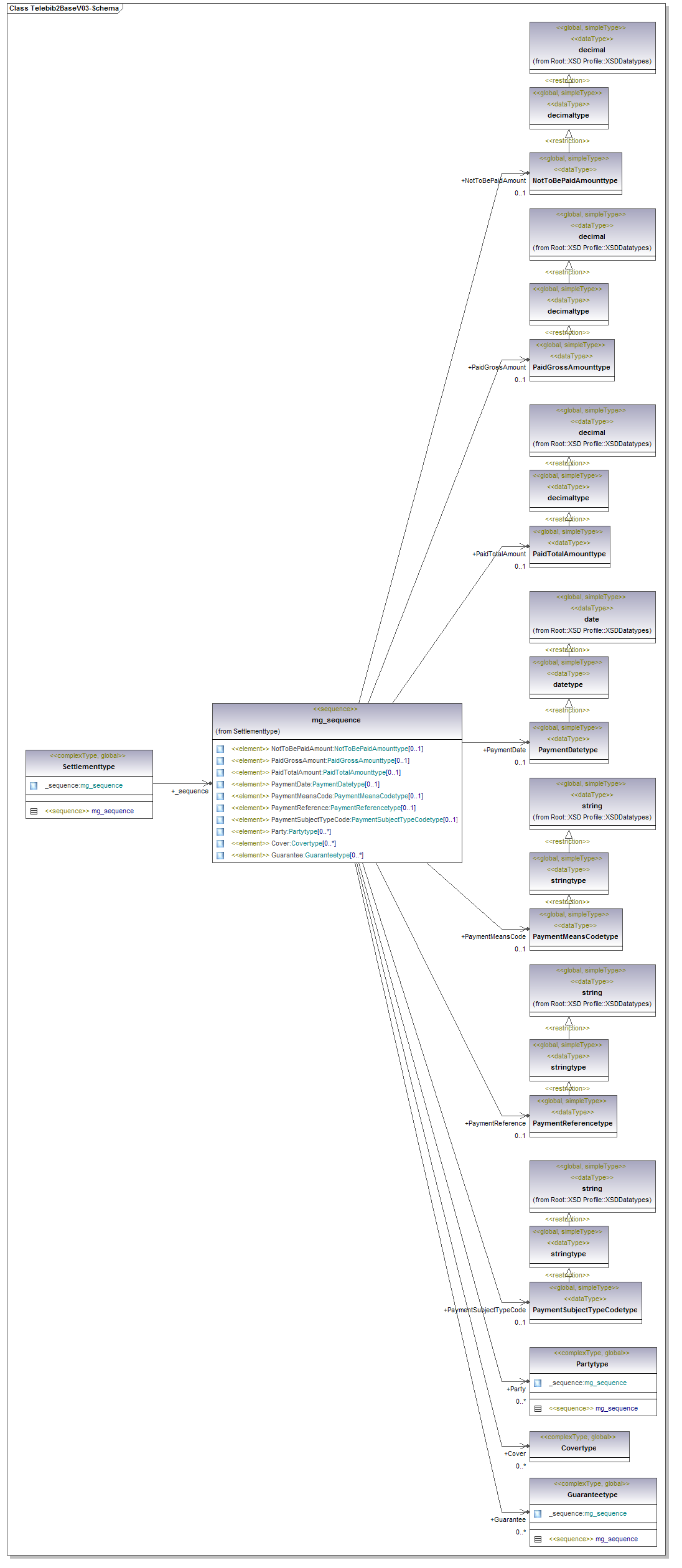
Task: Select the Settlementtype class title
Action: [88, 767]
